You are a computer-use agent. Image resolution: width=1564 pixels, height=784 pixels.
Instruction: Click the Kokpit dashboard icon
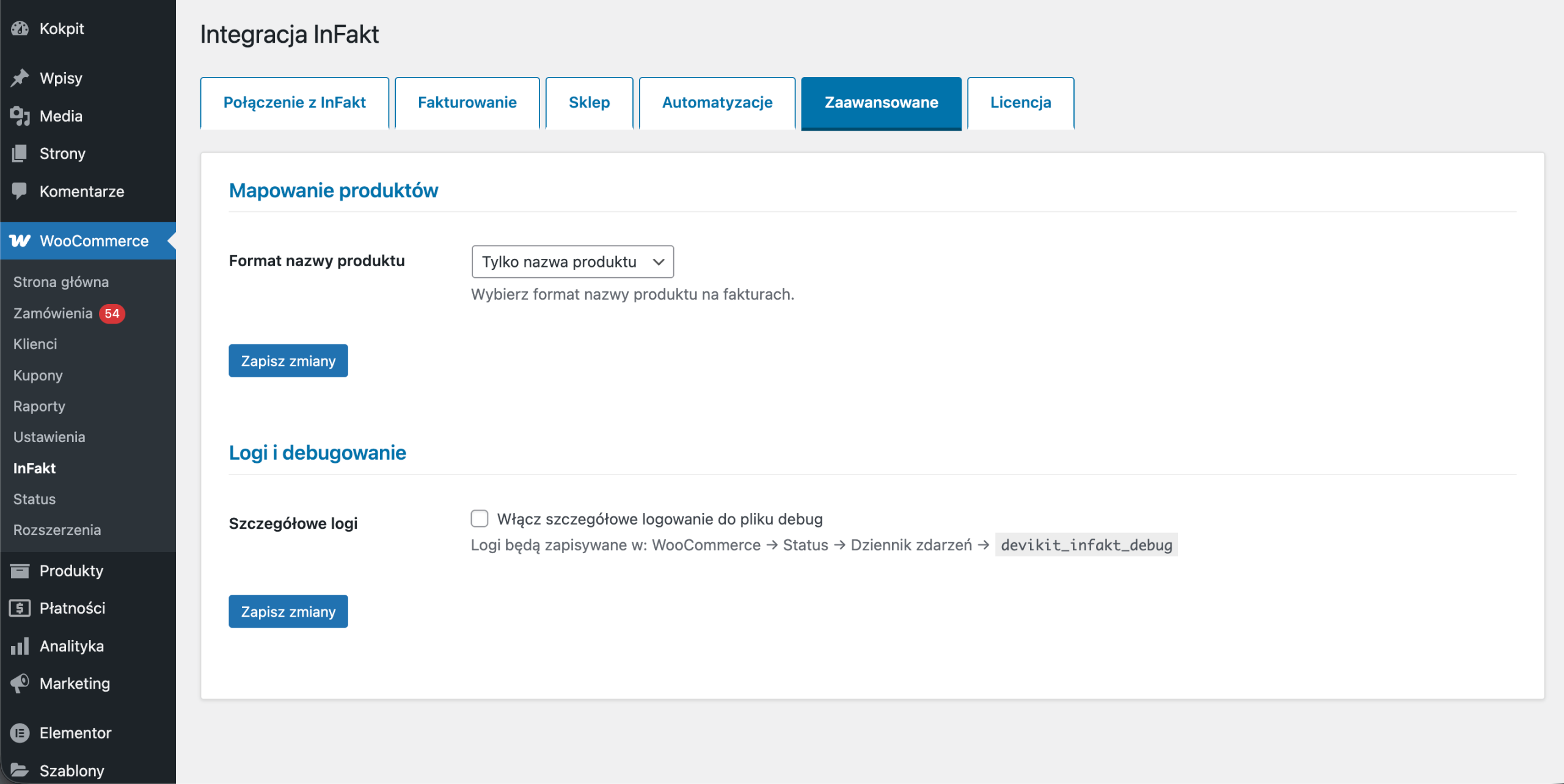tap(20, 29)
